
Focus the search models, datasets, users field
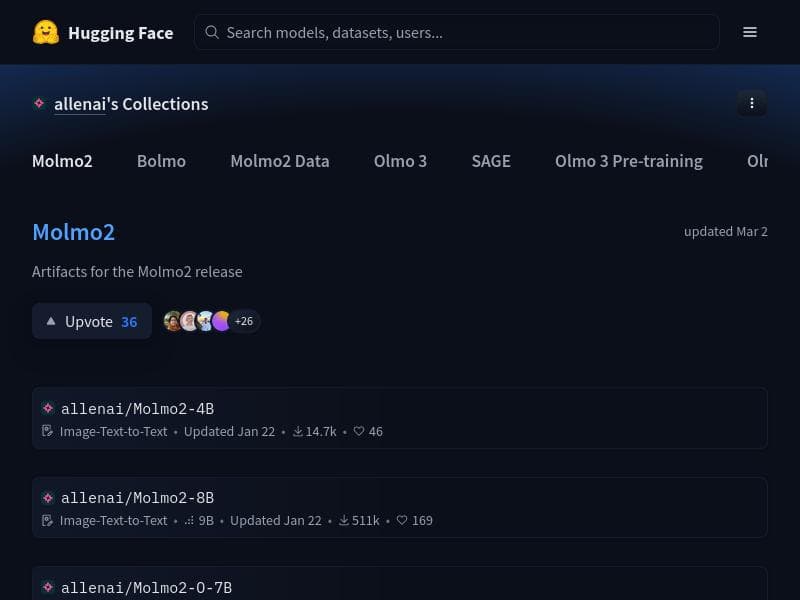(457, 32)
